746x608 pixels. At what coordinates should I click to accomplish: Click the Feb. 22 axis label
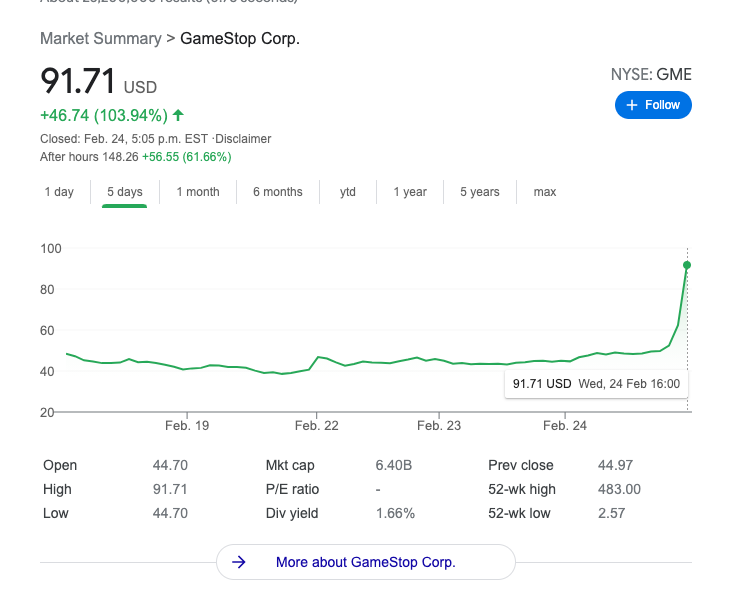[x=317, y=426]
